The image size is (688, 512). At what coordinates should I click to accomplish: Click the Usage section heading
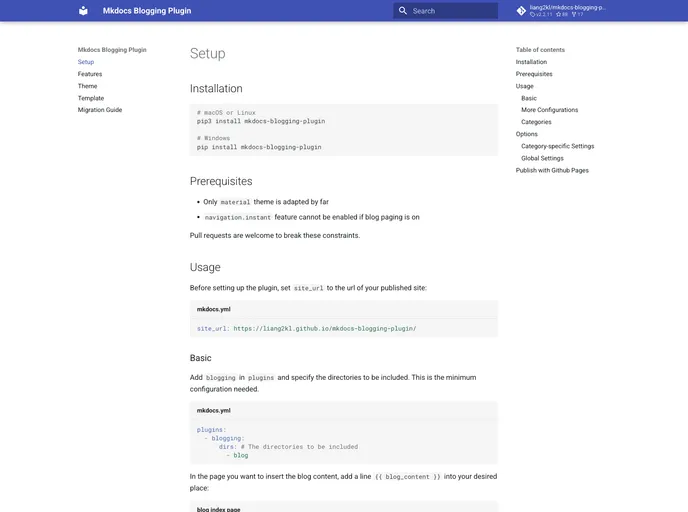point(205,267)
